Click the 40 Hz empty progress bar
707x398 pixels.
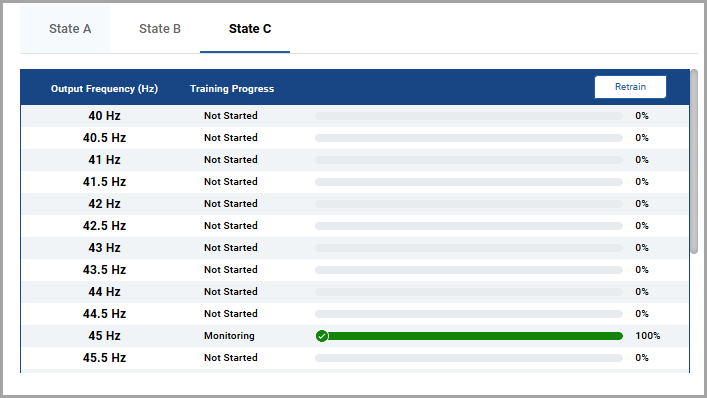(469, 116)
